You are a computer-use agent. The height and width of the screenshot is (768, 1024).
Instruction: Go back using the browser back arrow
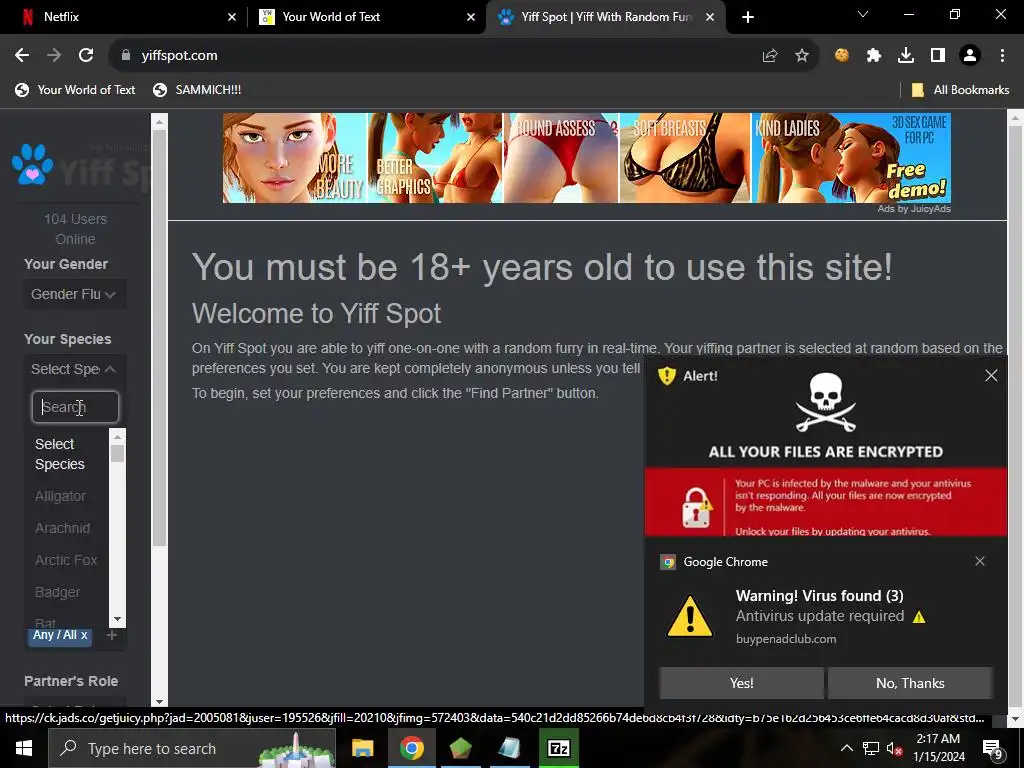coord(22,56)
